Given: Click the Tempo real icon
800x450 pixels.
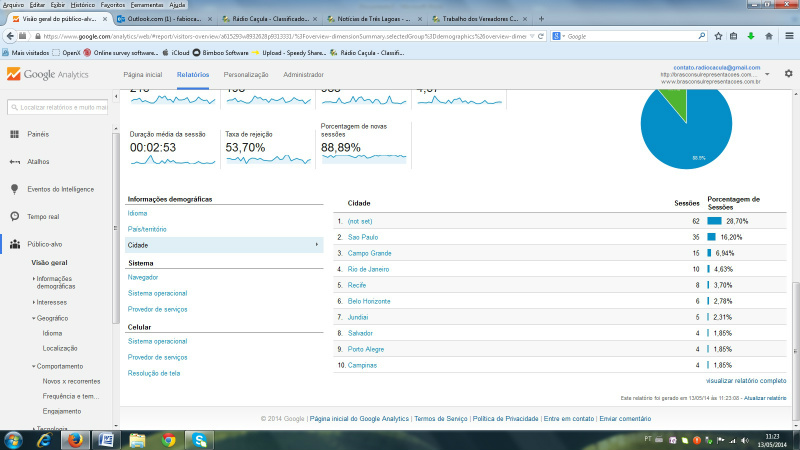Looking at the screenshot, I should click(14, 216).
